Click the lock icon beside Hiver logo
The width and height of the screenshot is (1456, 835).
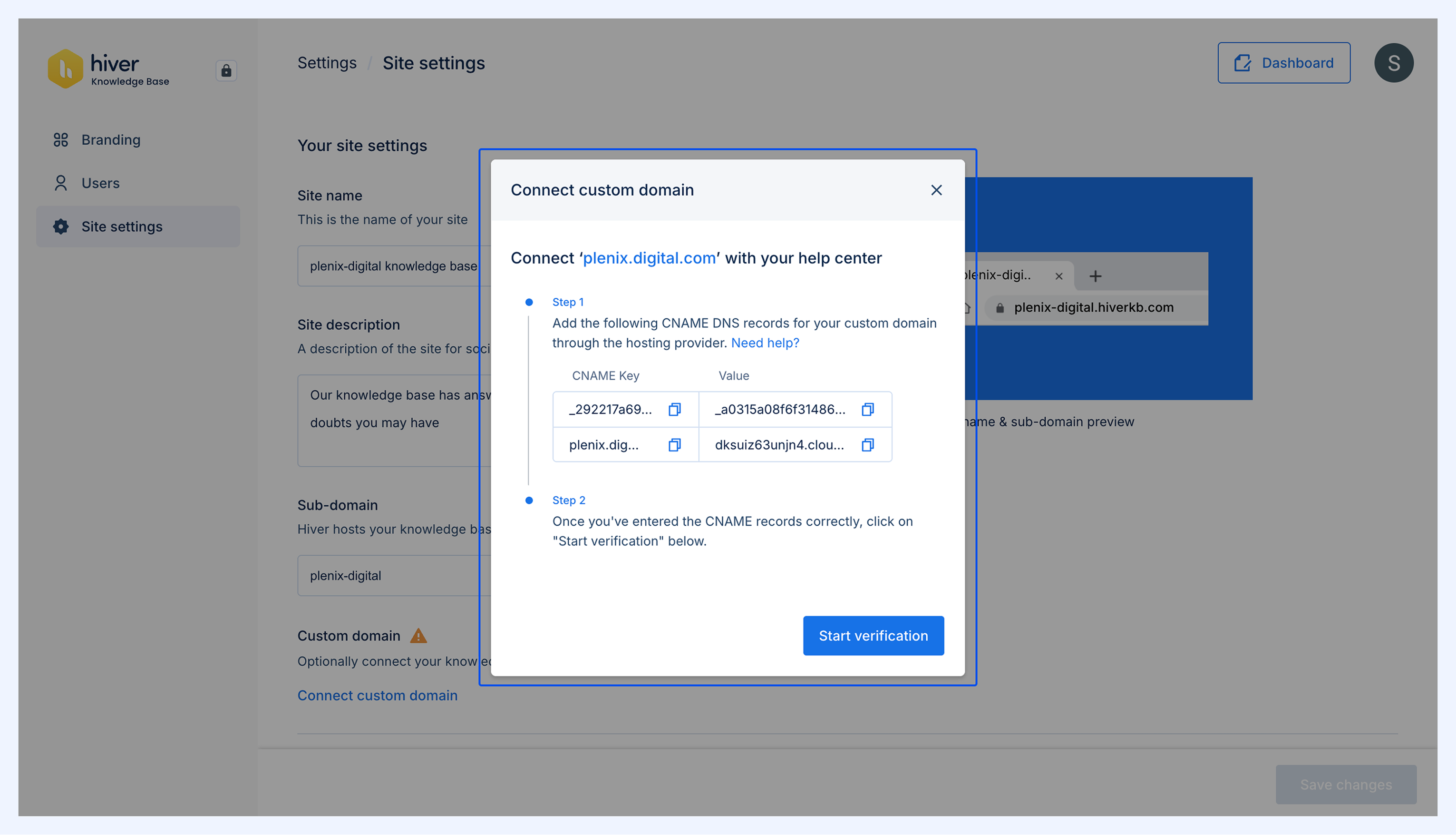226,70
